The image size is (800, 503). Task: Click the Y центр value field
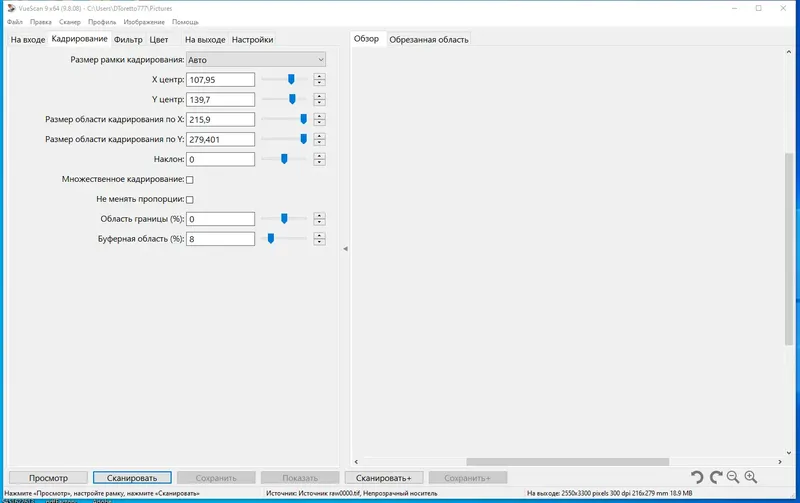click(220, 99)
